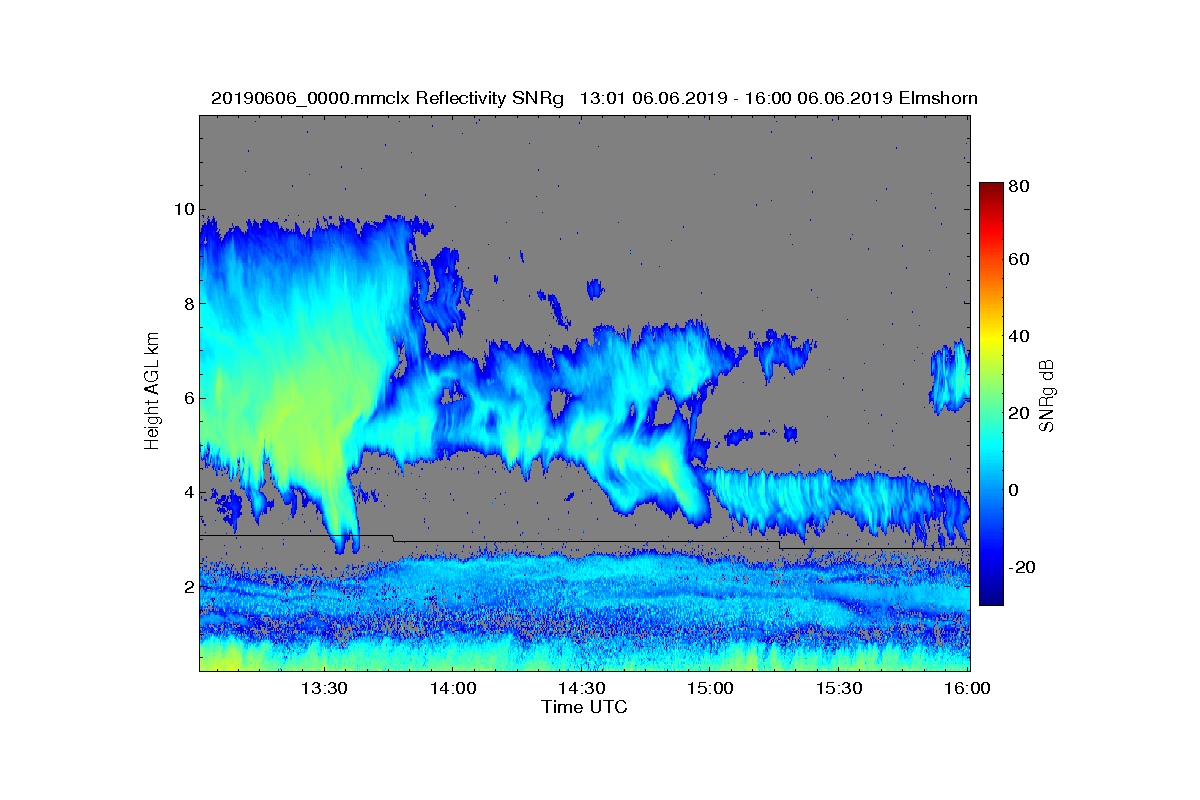Click the 14:30 time tick label

click(582, 688)
